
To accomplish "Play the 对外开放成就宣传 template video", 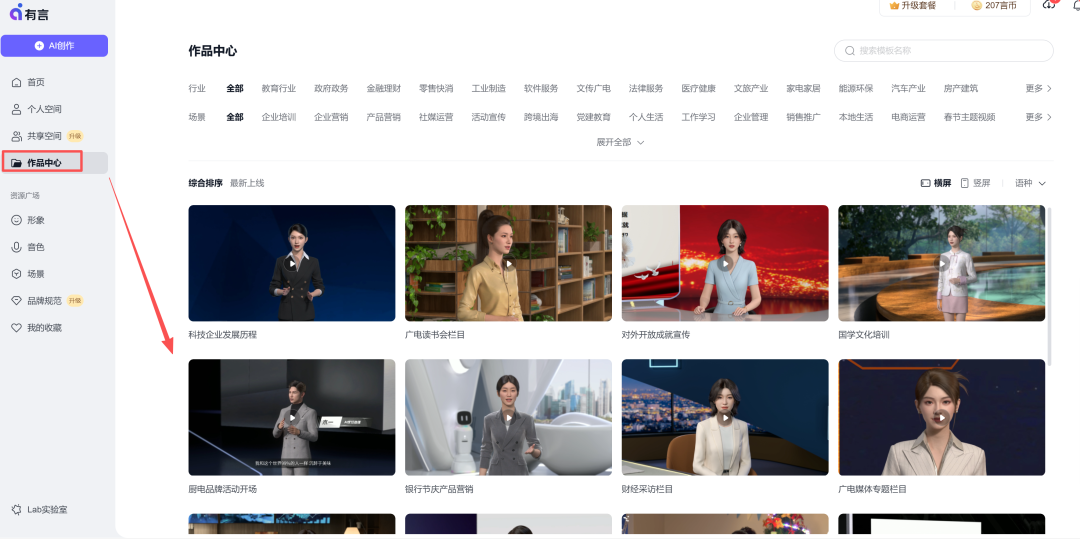I will (725, 263).
